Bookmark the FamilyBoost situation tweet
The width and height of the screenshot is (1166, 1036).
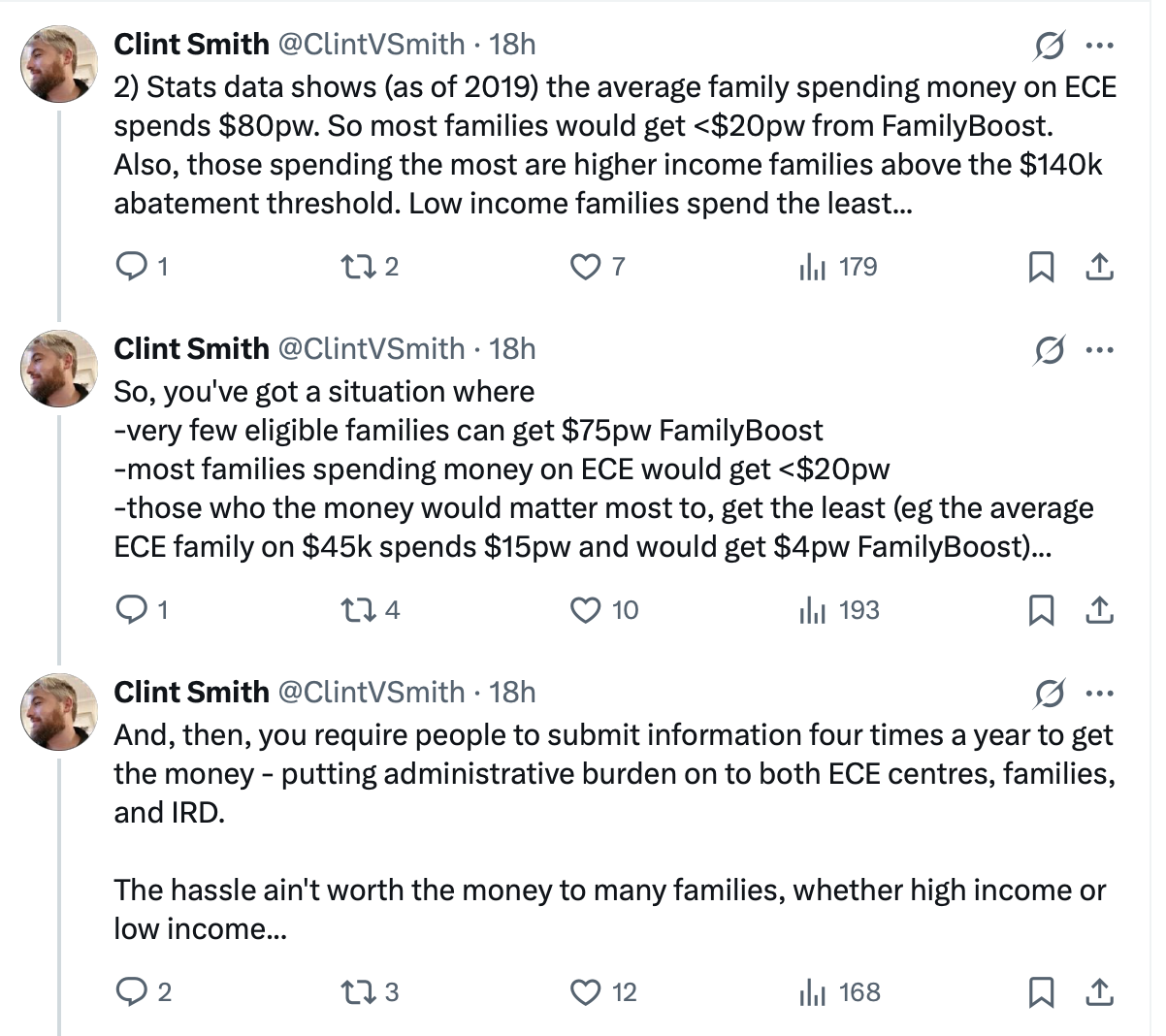(1041, 610)
